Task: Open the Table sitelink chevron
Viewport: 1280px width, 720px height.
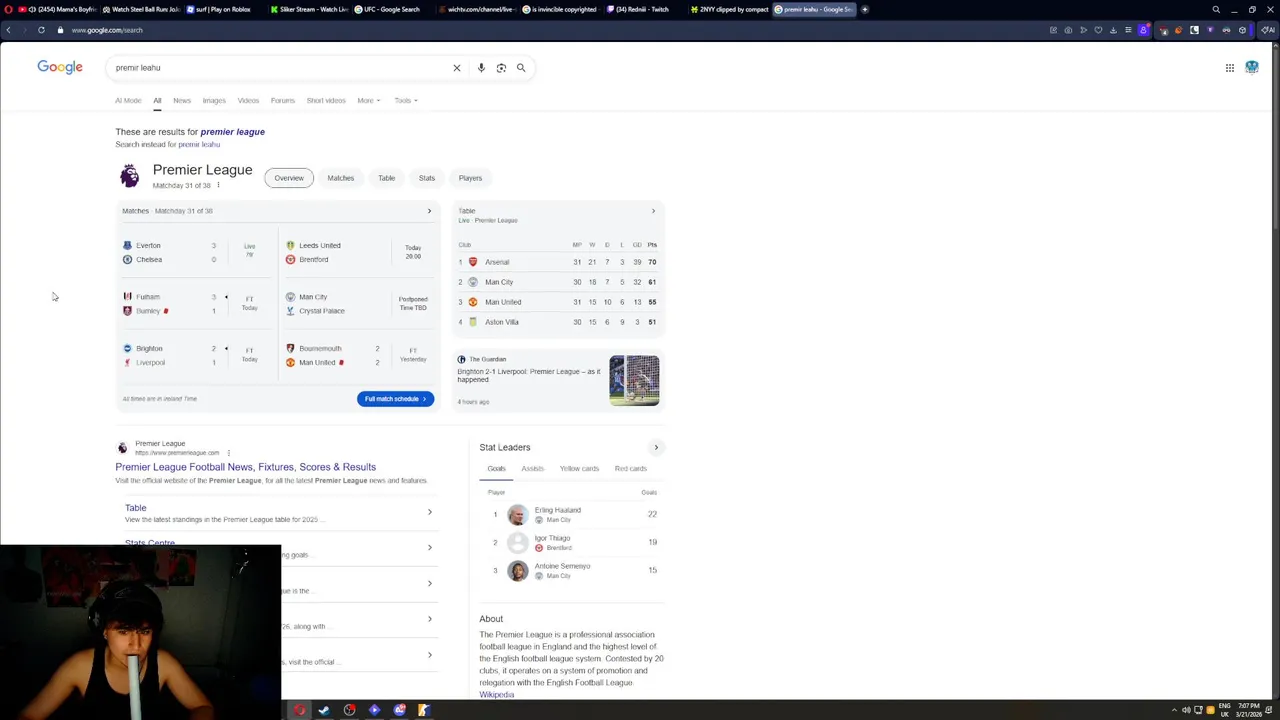Action: coord(430,512)
